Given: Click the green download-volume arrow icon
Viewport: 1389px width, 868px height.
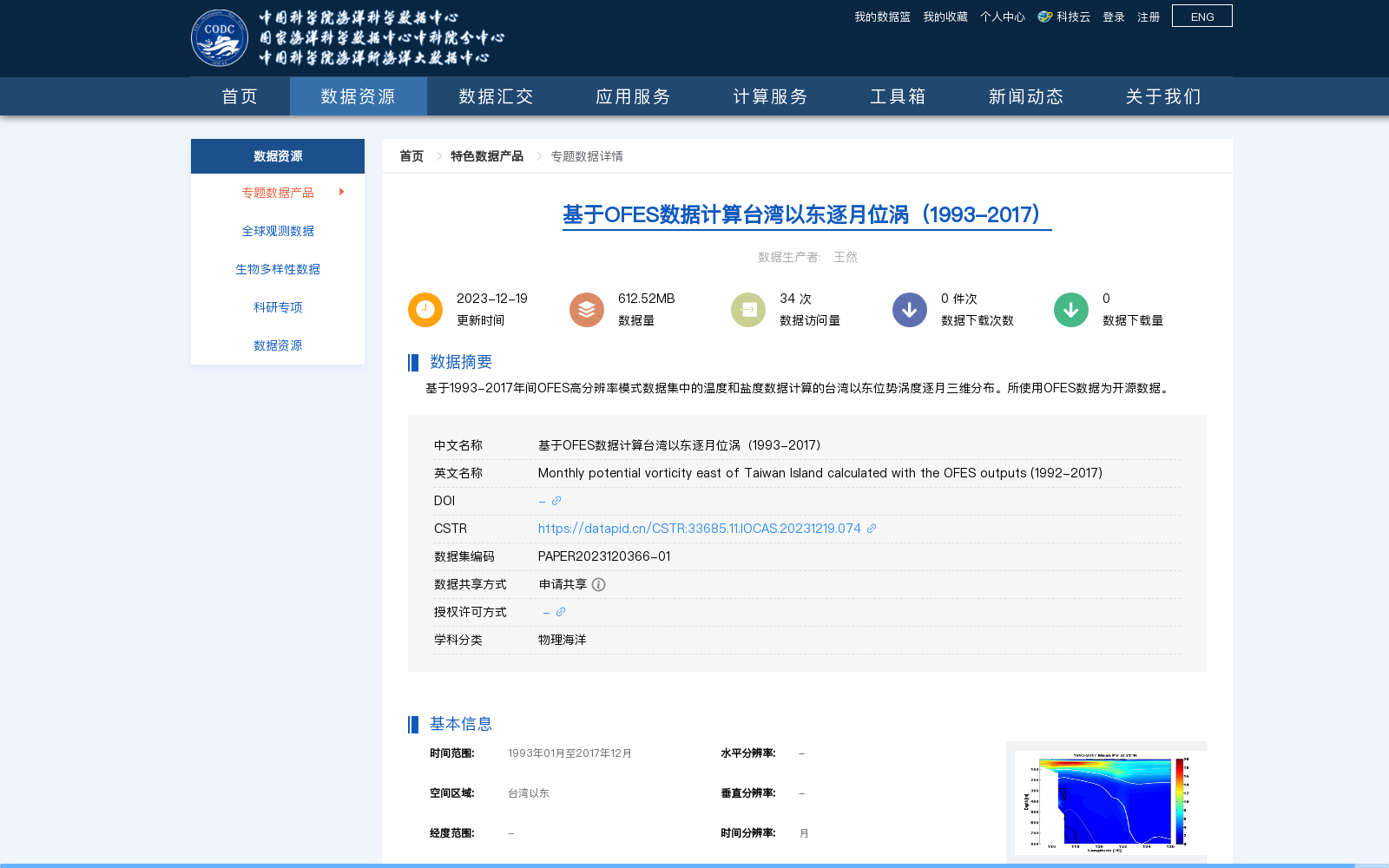Looking at the screenshot, I should [x=1071, y=310].
